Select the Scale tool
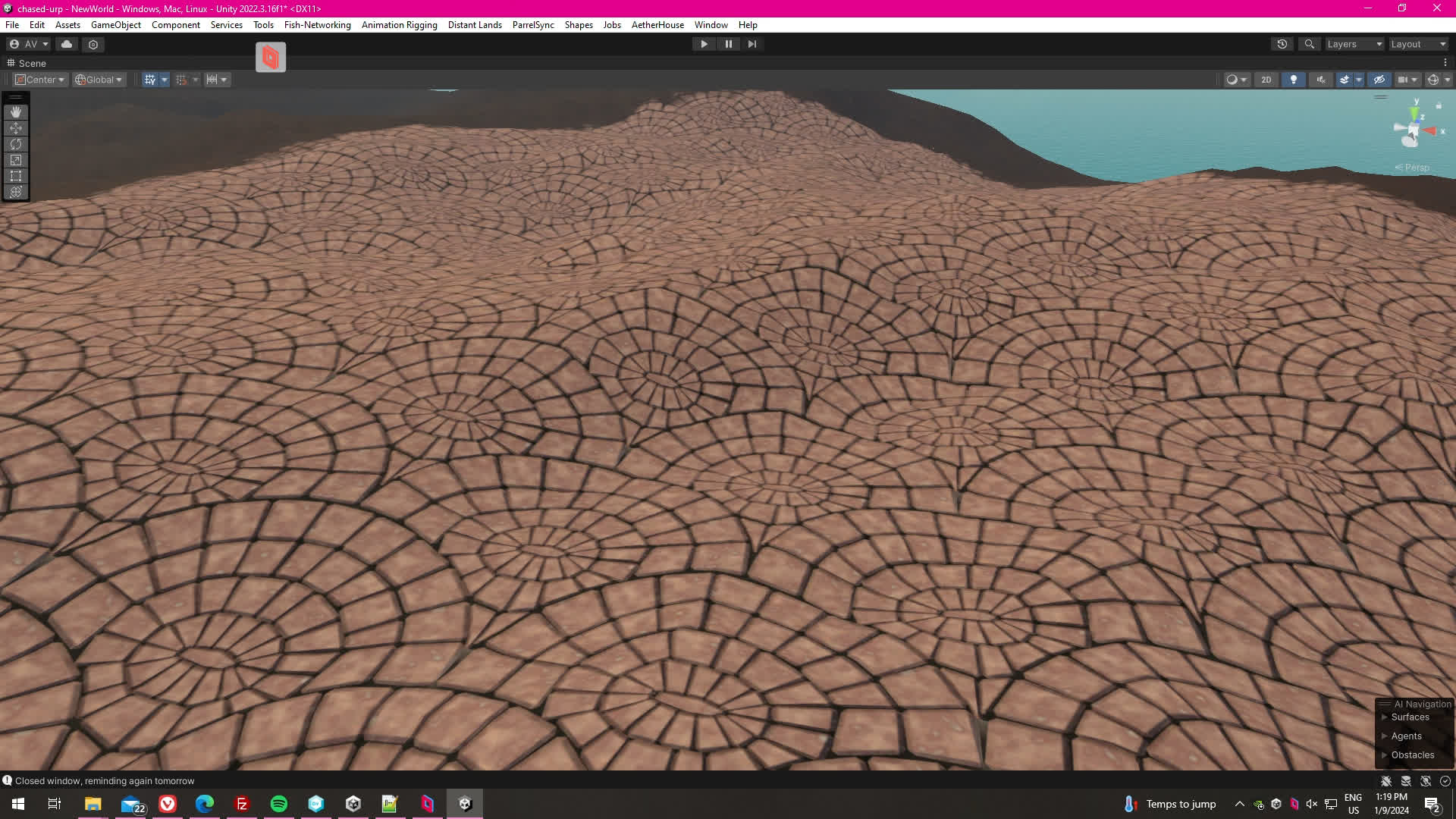The width and height of the screenshot is (1456, 819). [x=16, y=160]
